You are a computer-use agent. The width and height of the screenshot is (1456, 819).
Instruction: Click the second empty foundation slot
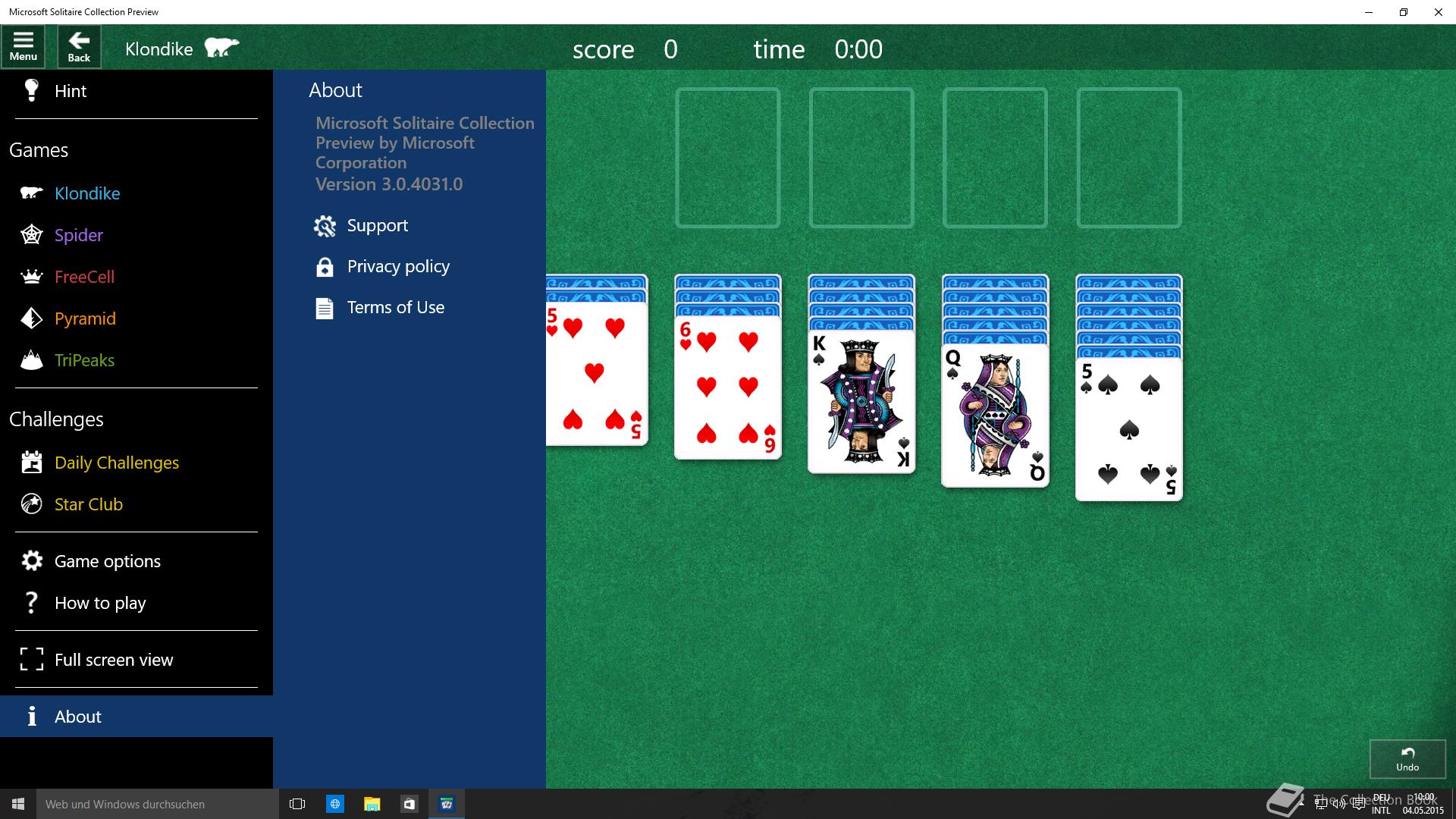pos(861,158)
